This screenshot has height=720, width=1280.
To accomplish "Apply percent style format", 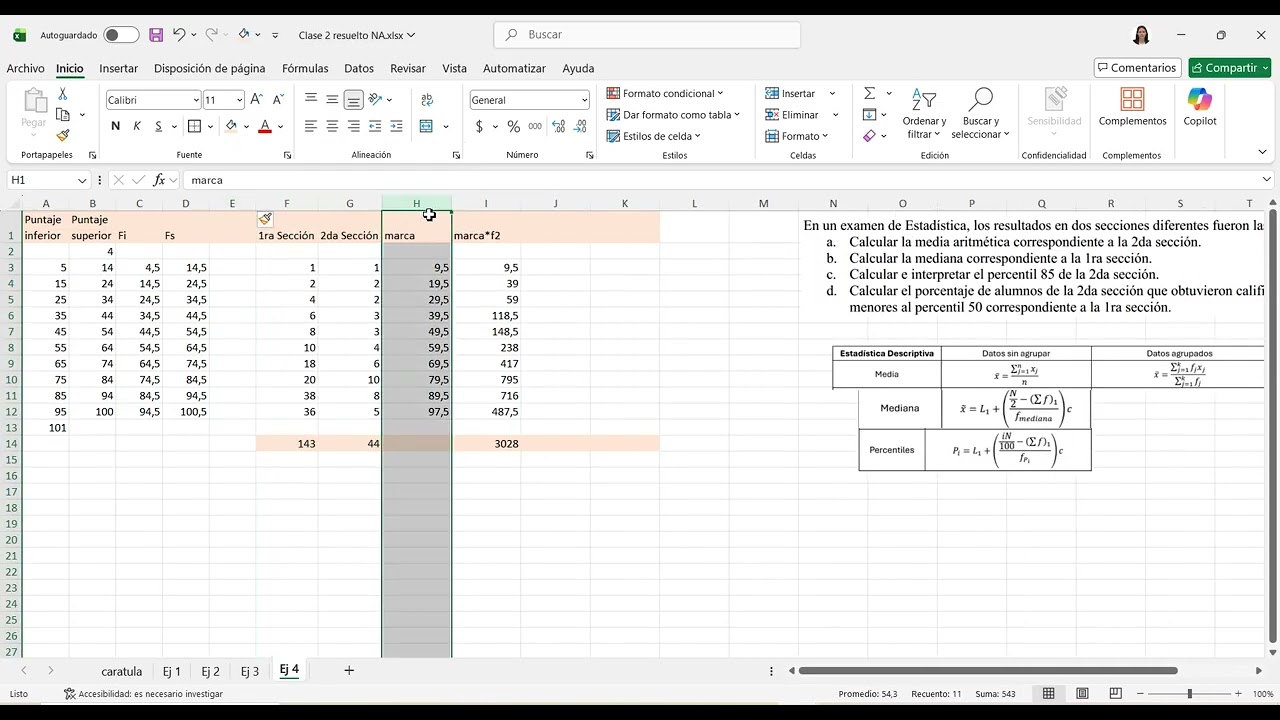I will (513, 126).
